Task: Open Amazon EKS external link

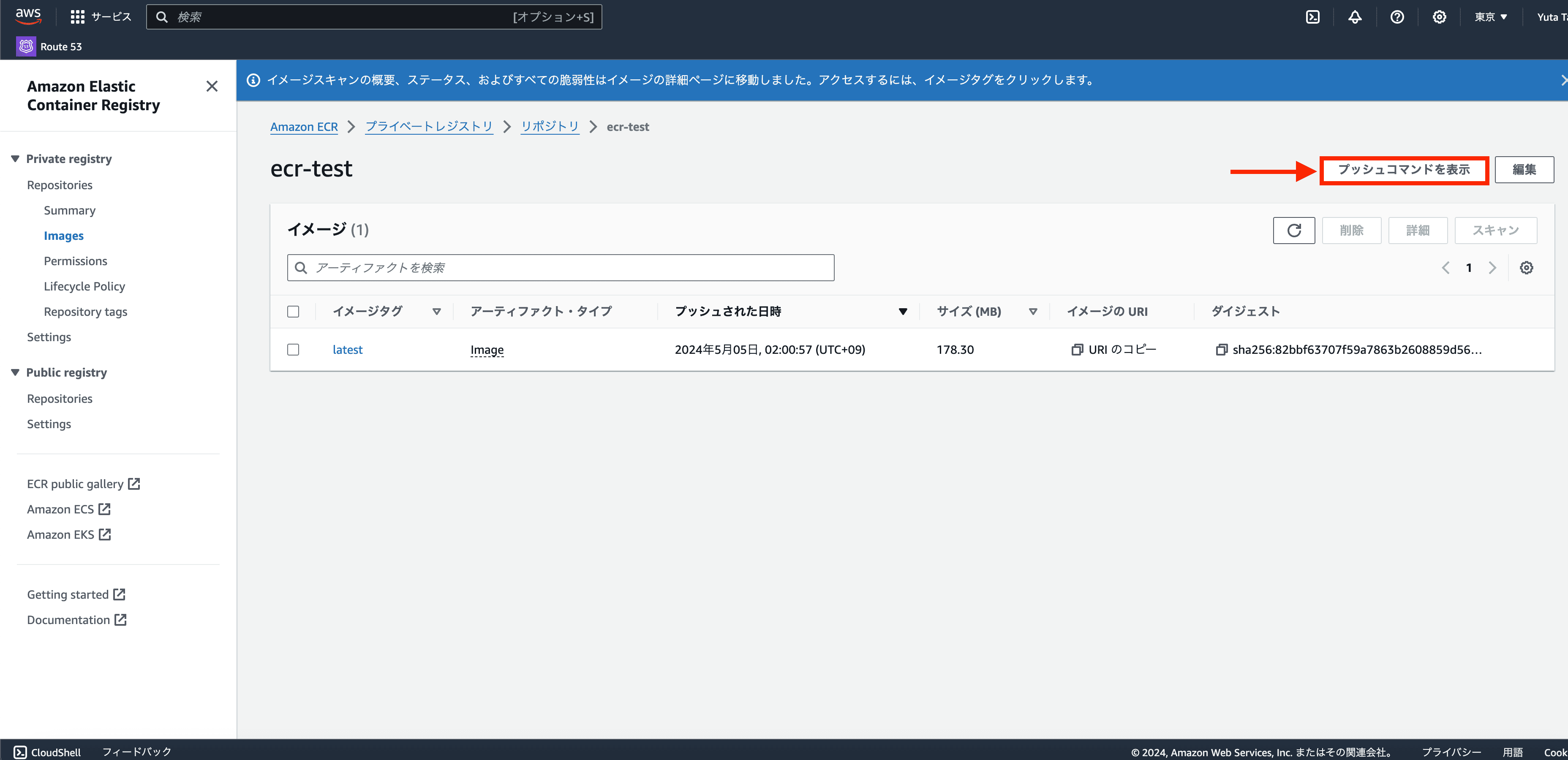Action: pyautogui.click(x=69, y=534)
